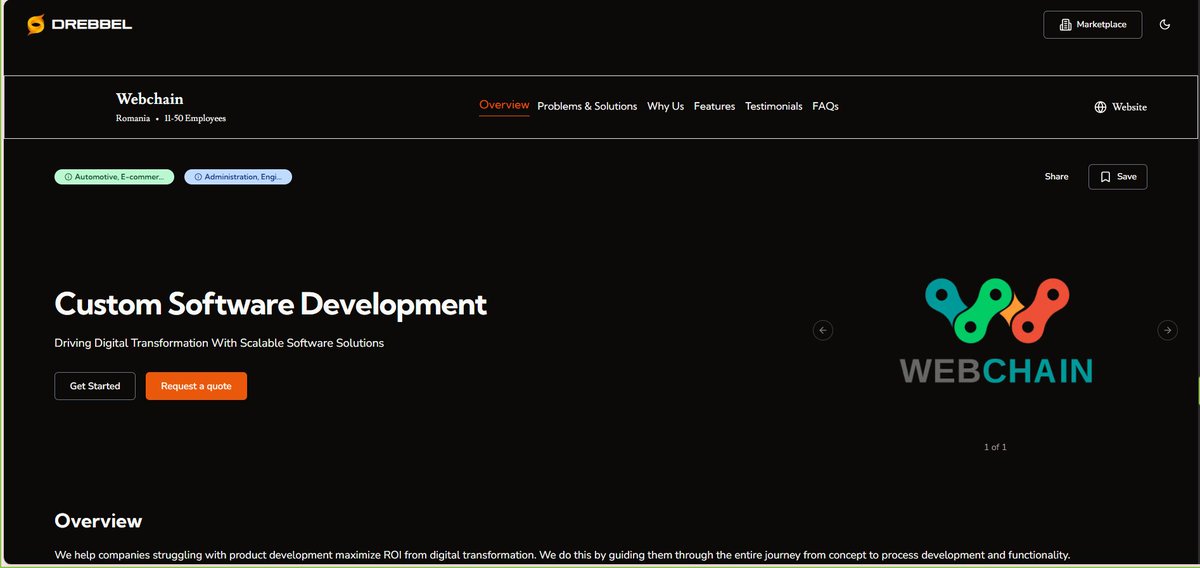Show the next image with the right arrow
The width and height of the screenshot is (1200, 568).
click(x=1167, y=330)
